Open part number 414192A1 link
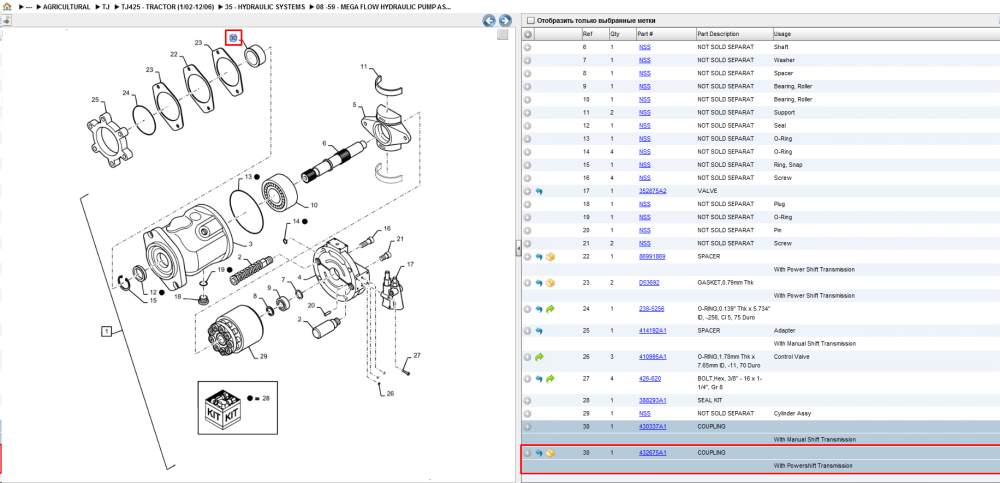 652,331
